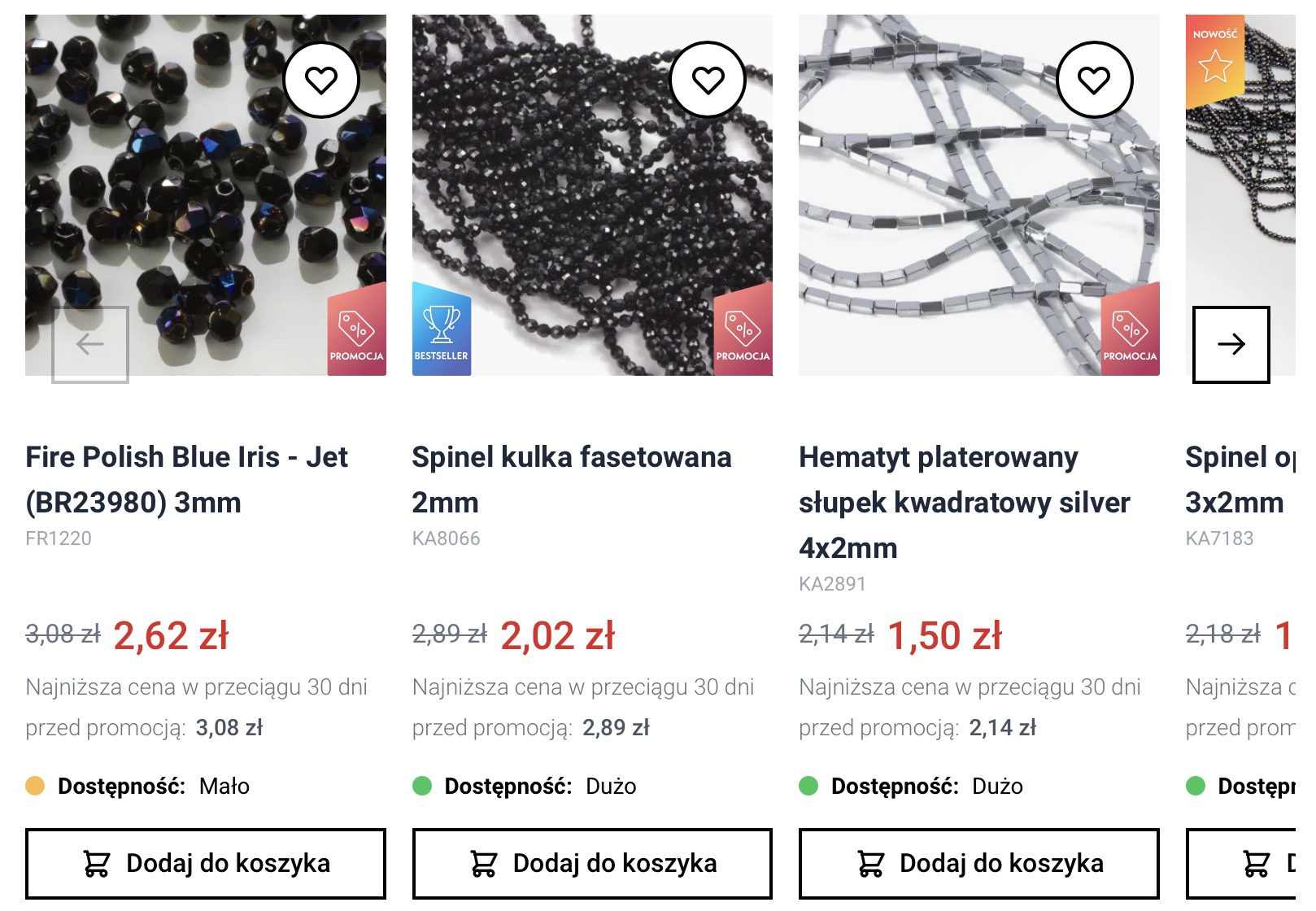
Task: Click the Nowość star badge
Action: click(x=1215, y=60)
